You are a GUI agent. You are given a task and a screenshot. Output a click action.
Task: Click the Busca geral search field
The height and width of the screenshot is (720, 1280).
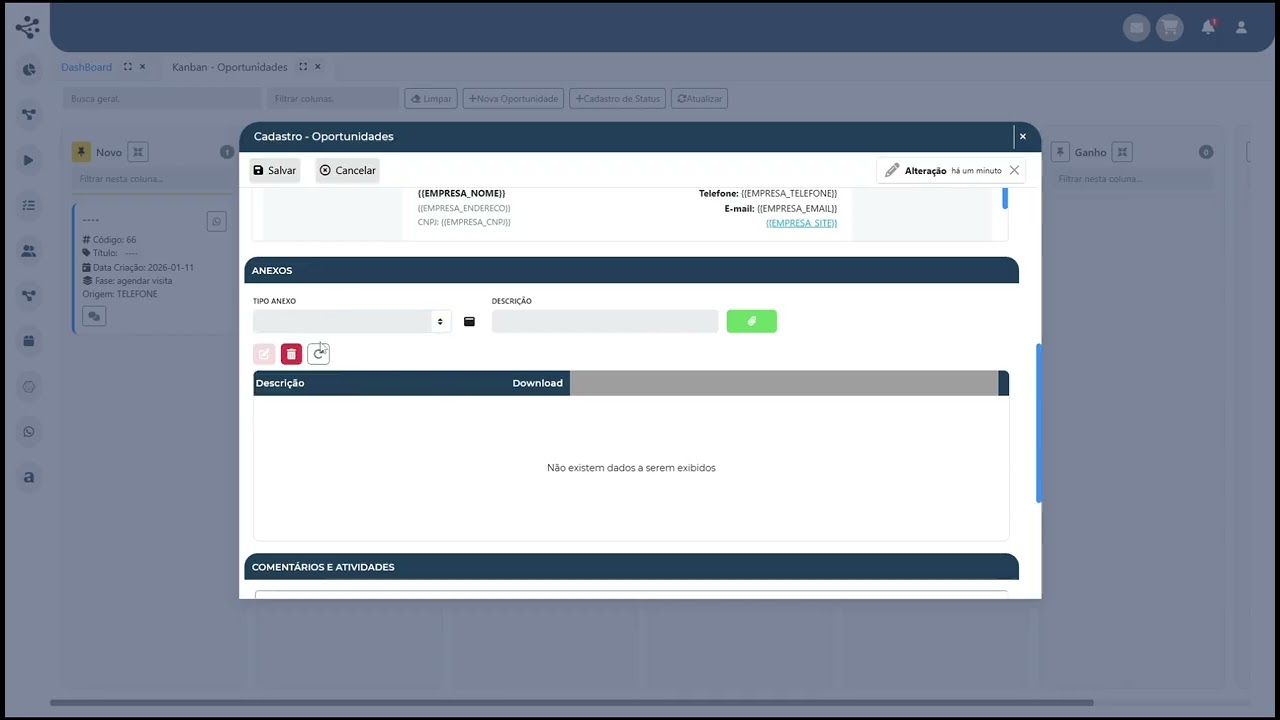161,99
